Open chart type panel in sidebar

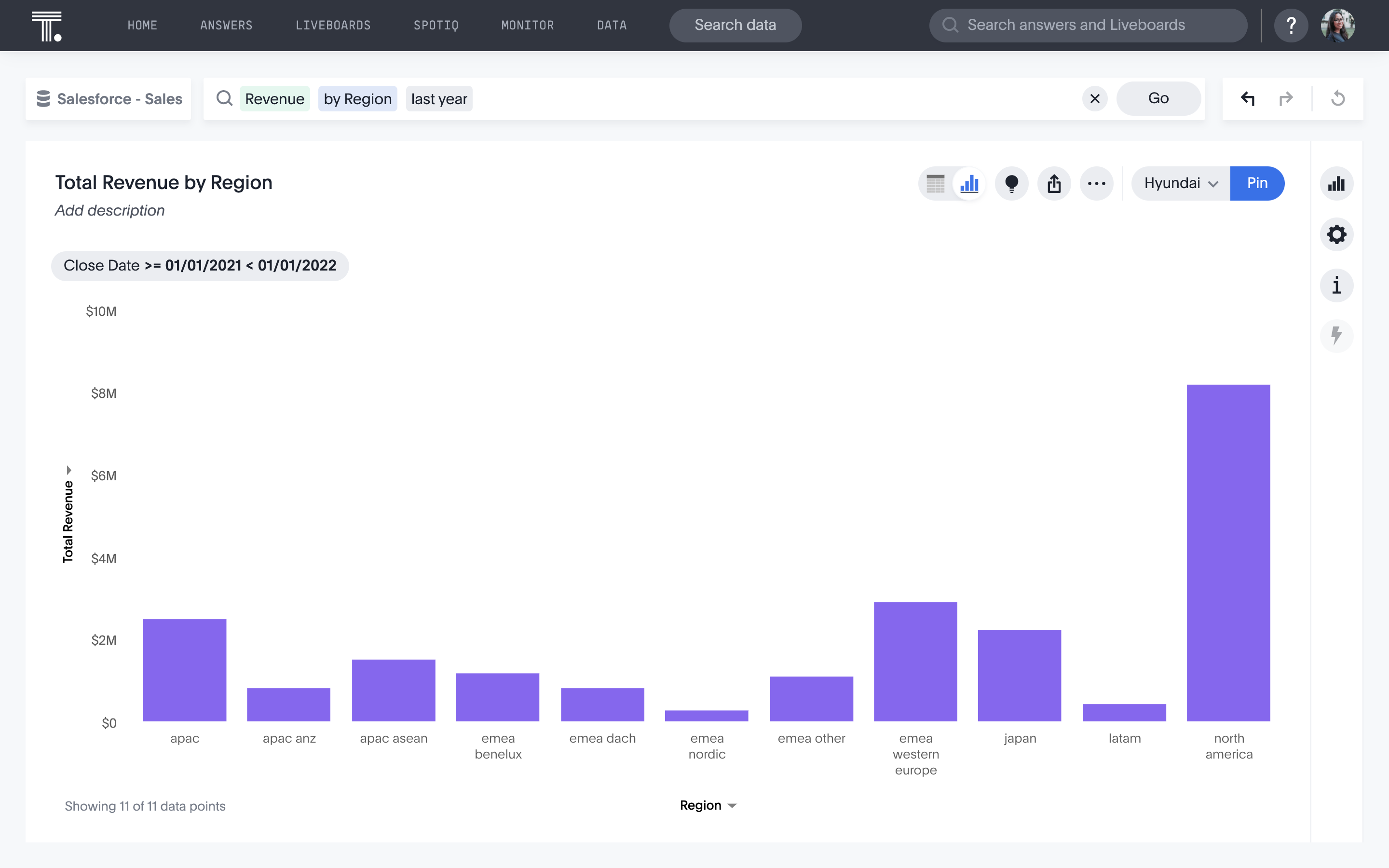tap(1336, 184)
